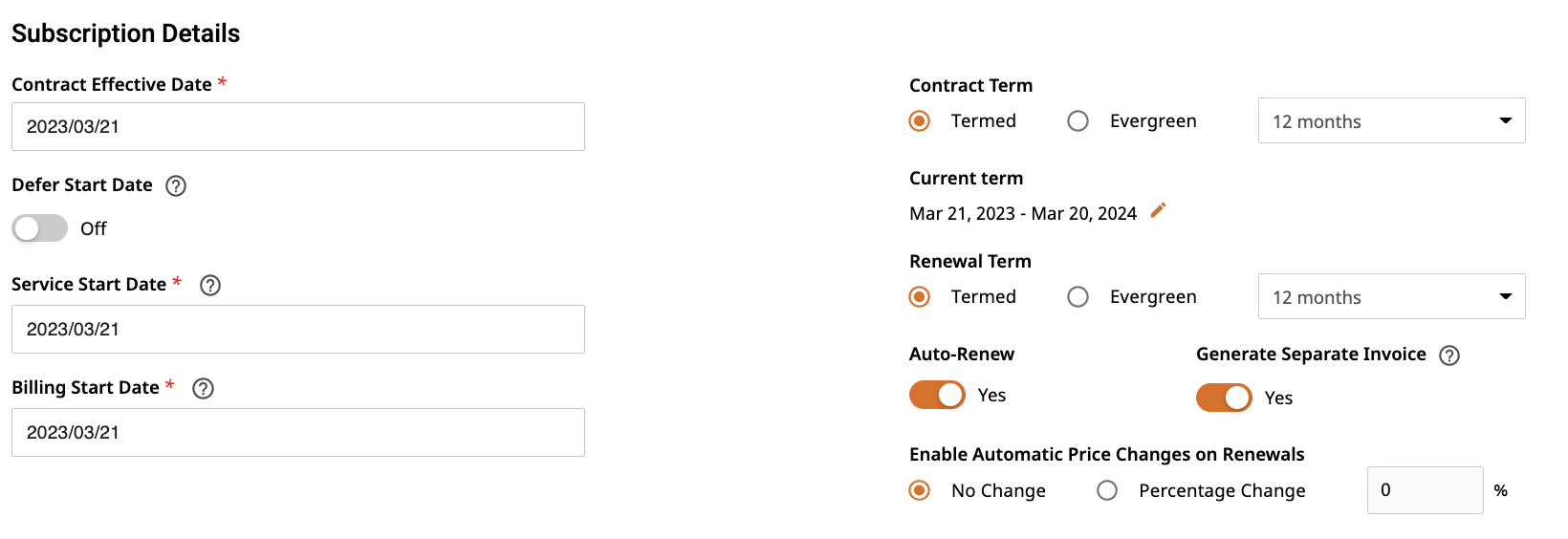Expand the Renewal Term 12 months dropdown
This screenshot has width=1568, height=539.
coord(1391,296)
